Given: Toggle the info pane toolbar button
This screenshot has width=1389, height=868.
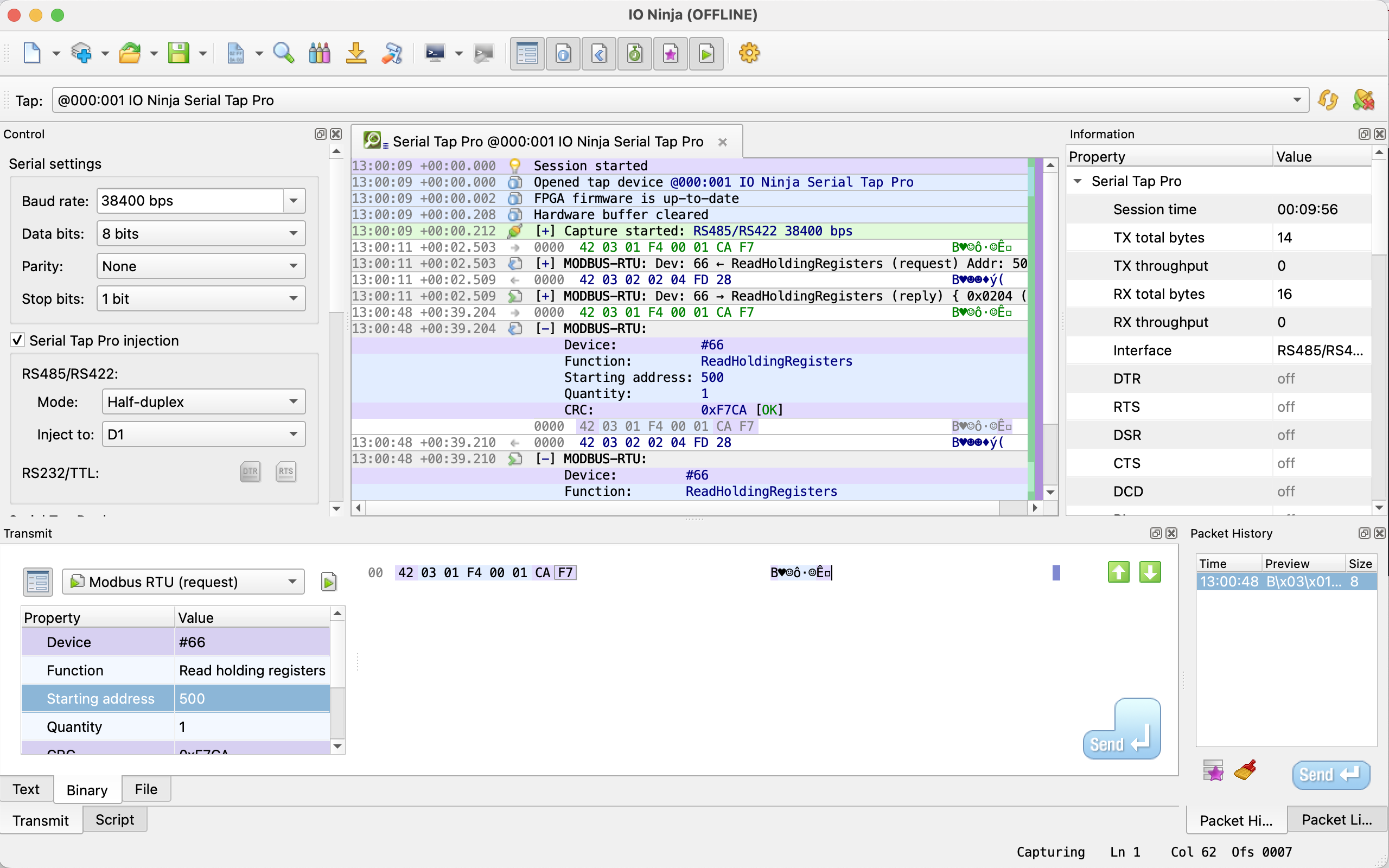Looking at the screenshot, I should (563, 54).
